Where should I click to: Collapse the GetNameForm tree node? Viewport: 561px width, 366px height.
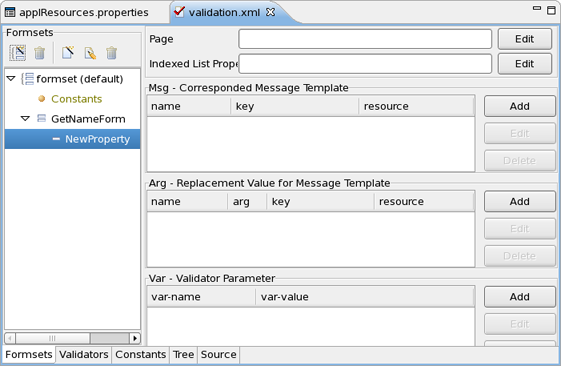[x=25, y=118]
